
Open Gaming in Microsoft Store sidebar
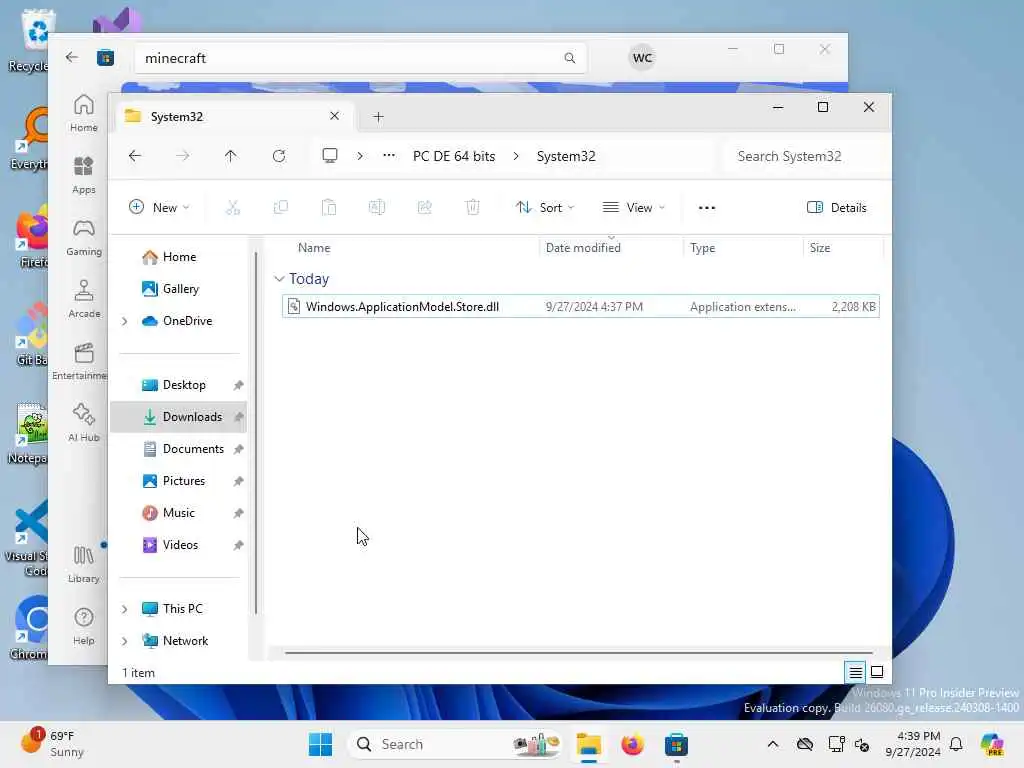point(84,237)
